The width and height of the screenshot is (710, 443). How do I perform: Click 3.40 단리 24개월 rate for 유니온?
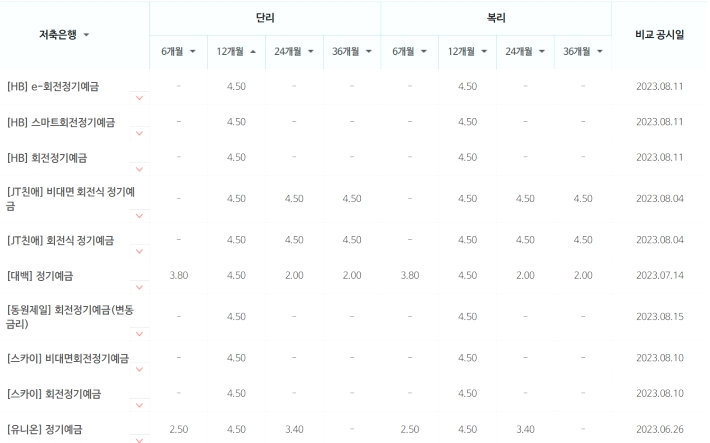pos(294,429)
